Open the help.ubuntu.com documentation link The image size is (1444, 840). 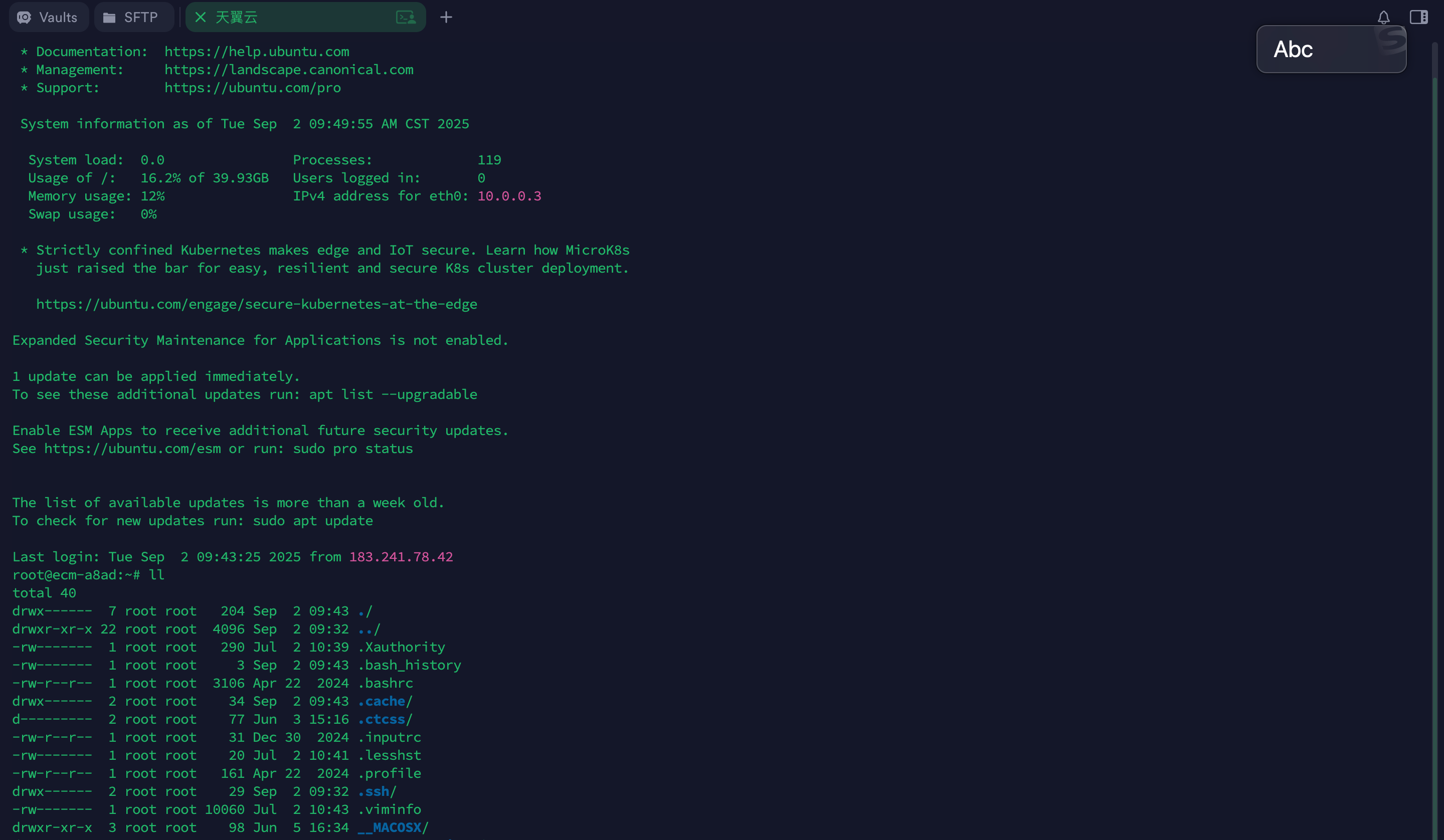point(257,52)
